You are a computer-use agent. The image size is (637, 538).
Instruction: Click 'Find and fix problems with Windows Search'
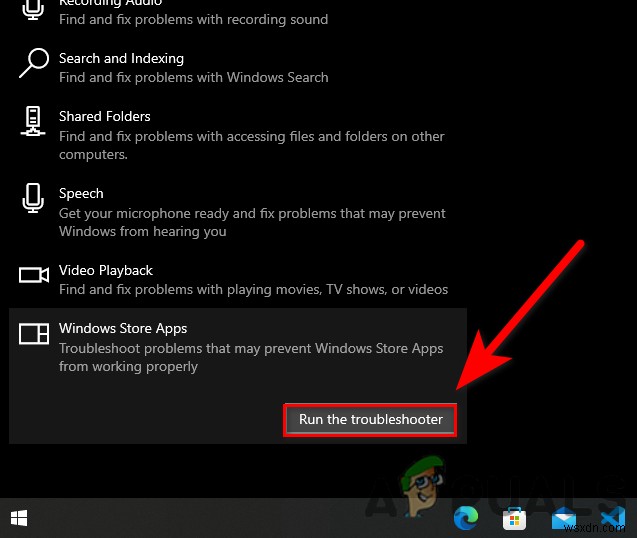point(193,77)
